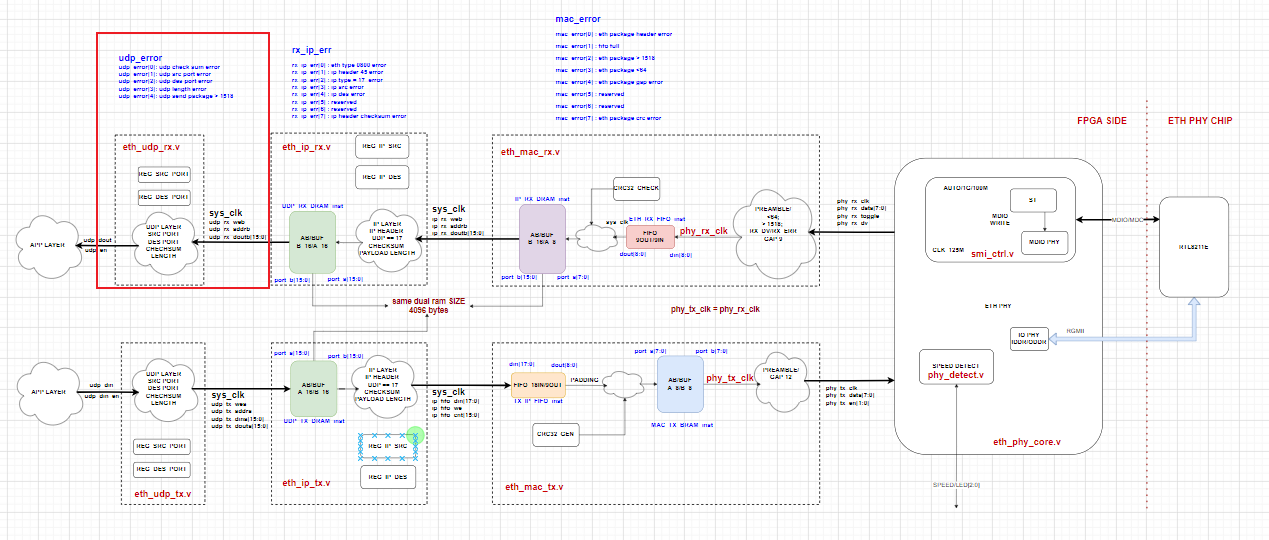Select IP LAYER cloud in eth_ip_tx.v
1269x540 pixels.
382,385
